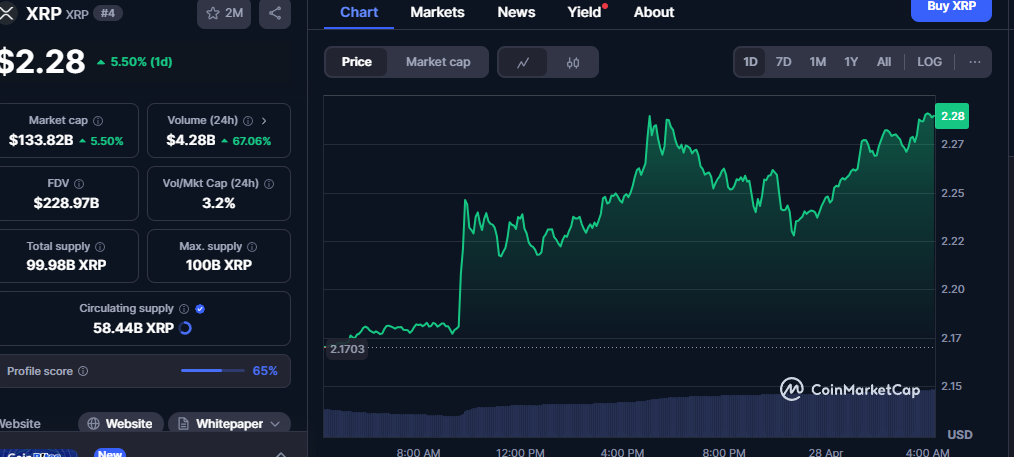Click the 12:00 PM label on the time axis

(x=519, y=452)
